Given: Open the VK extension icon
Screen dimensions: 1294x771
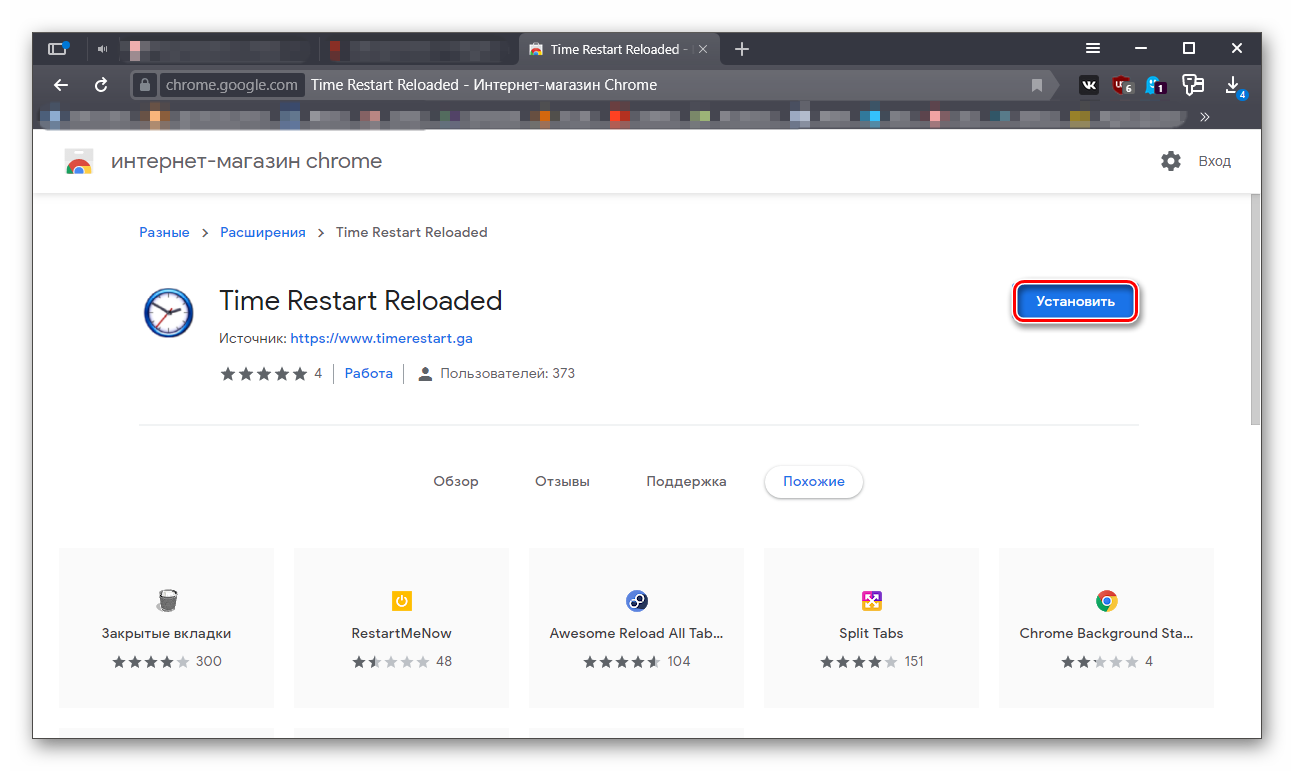Looking at the screenshot, I should coord(1088,85).
